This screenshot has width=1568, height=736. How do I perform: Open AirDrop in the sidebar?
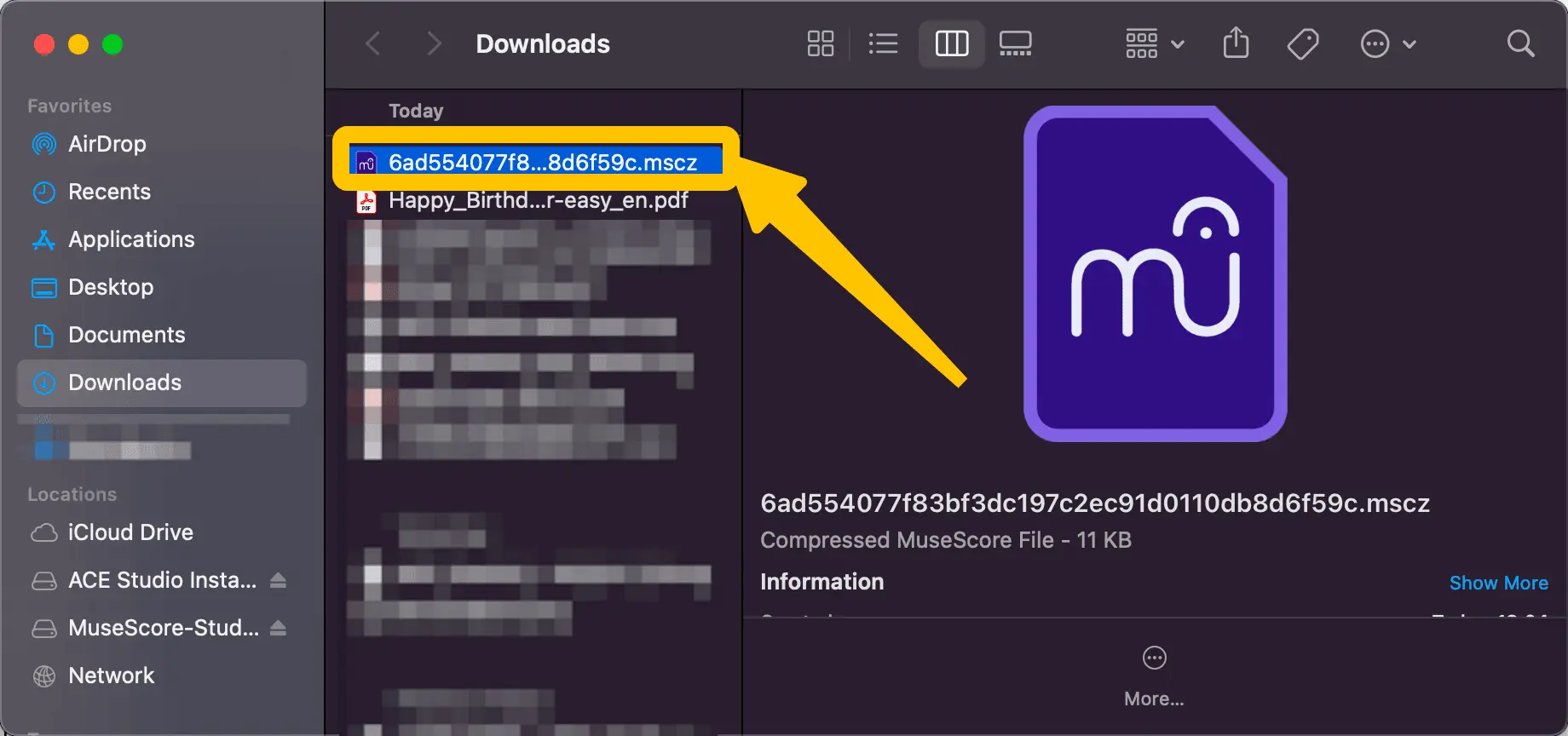[162, 144]
